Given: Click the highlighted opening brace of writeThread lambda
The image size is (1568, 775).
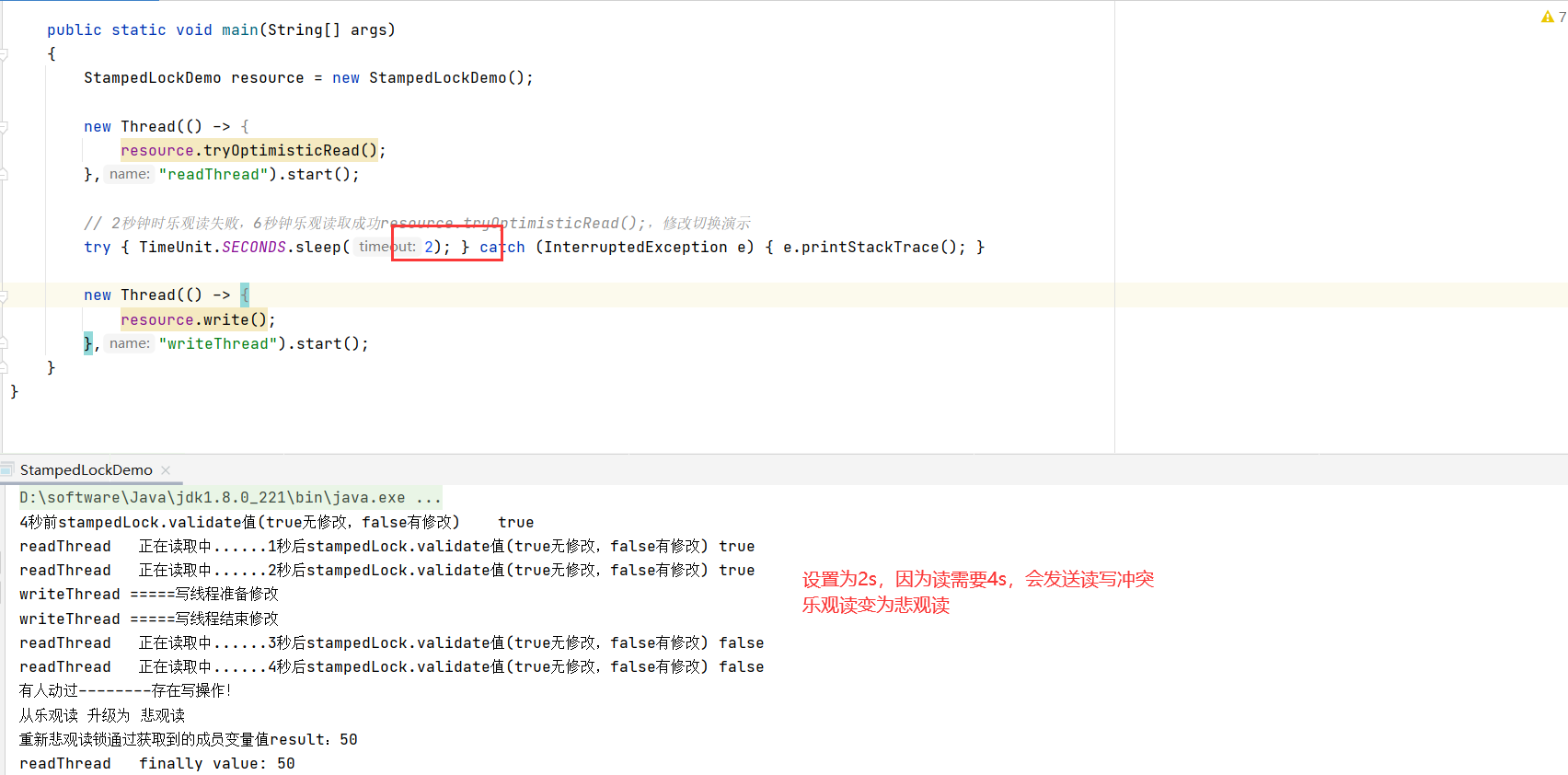Looking at the screenshot, I should click(x=245, y=295).
